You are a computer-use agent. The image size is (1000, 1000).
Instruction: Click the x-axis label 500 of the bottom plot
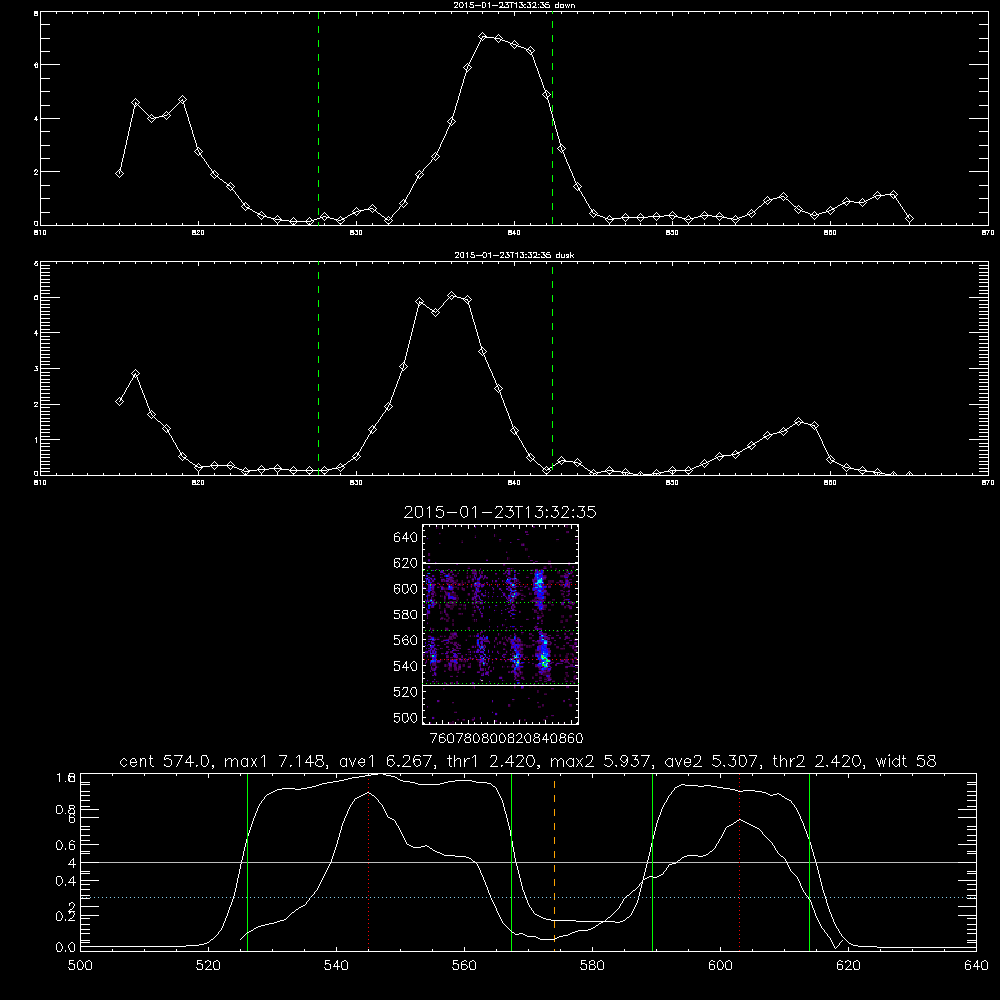click(80, 966)
